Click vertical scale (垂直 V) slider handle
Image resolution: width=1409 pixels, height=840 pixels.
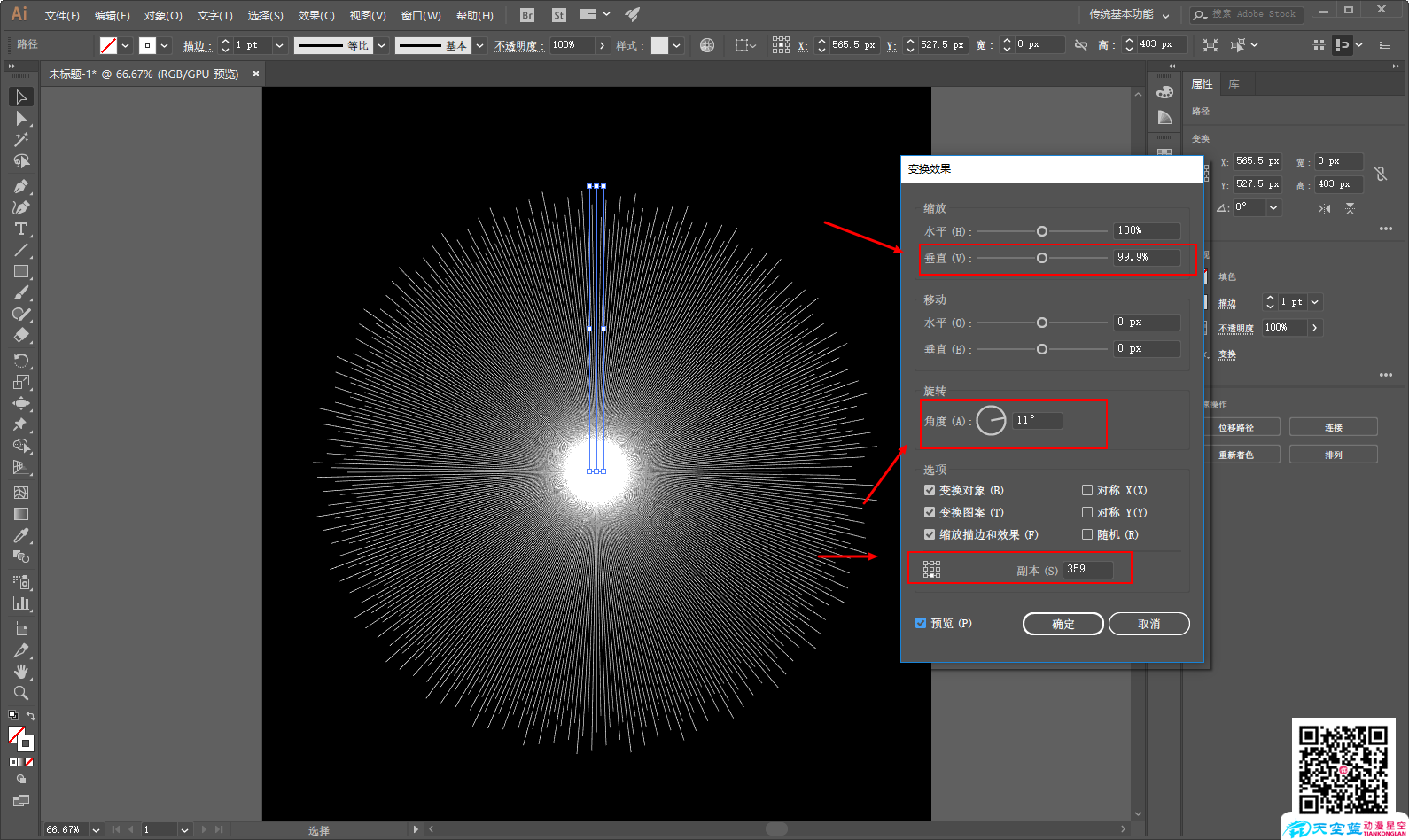(x=1042, y=258)
